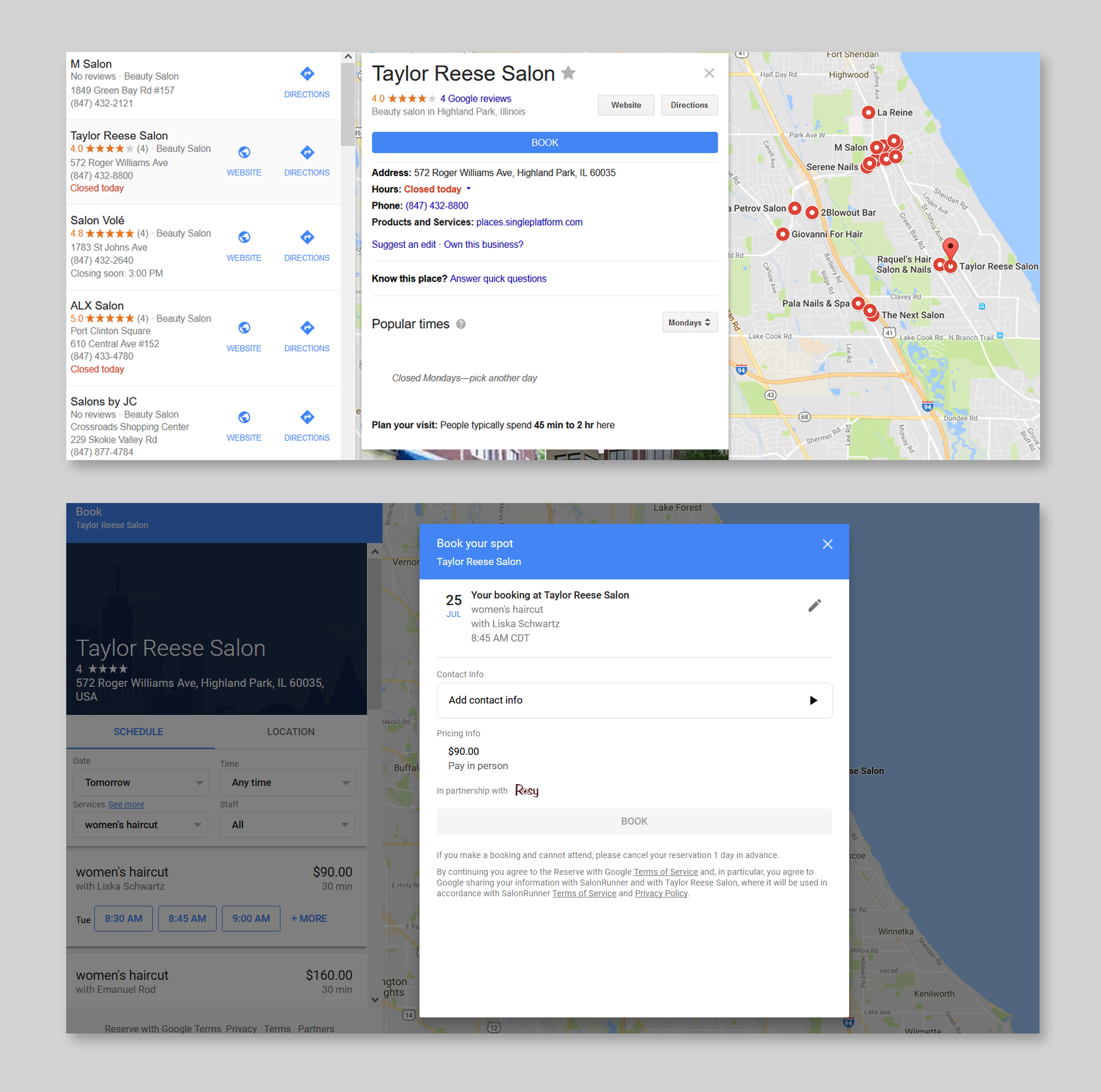Open Salons by JC website globe icon
This screenshot has width=1101, height=1092.
coord(244,417)
